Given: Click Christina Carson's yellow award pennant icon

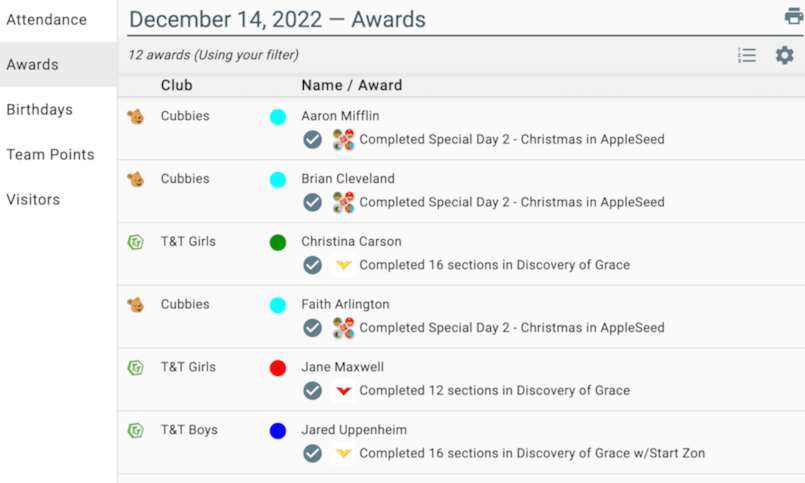Looking at the screenshot, I should 343,266.
